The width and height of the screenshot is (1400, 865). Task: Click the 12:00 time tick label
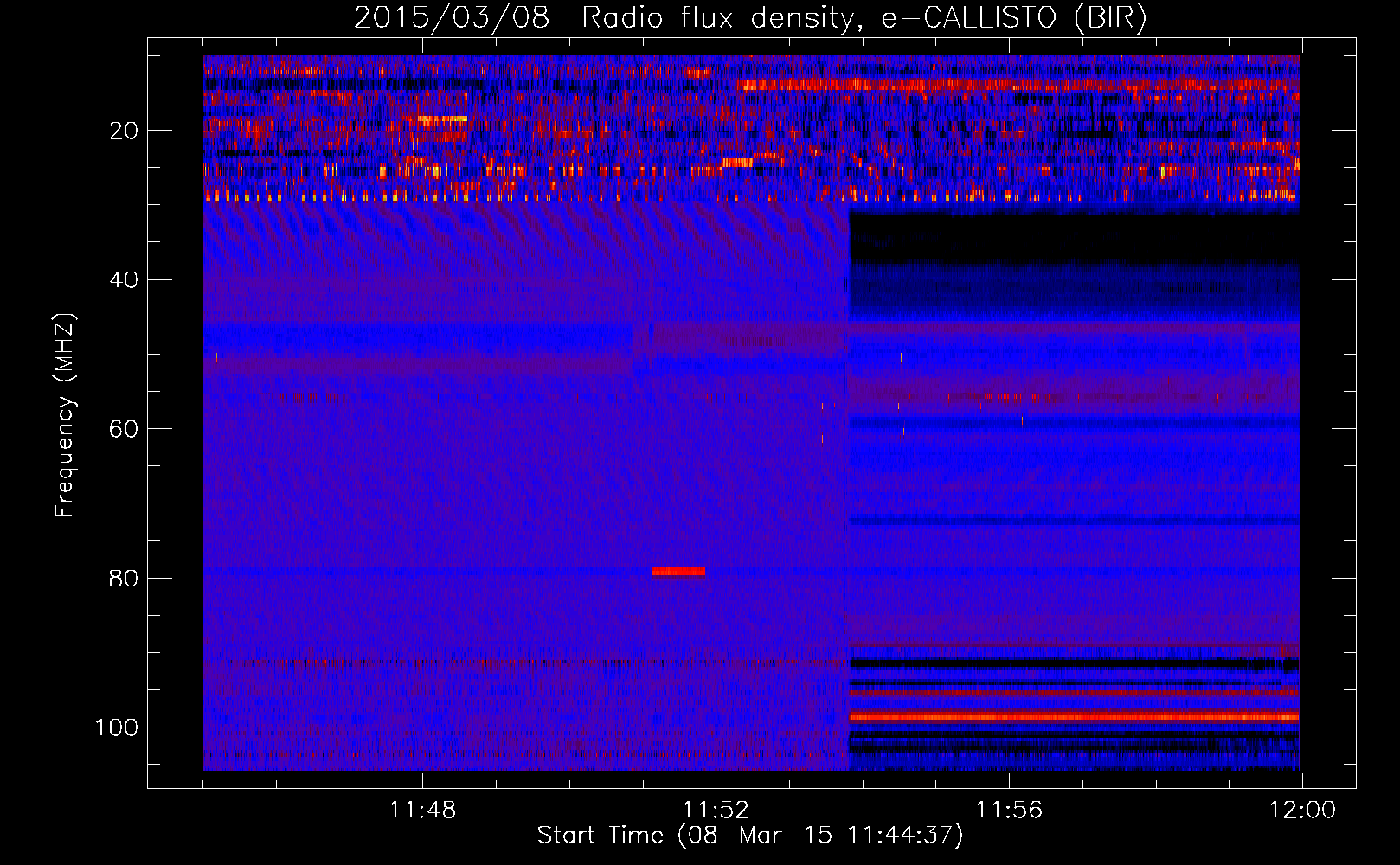click(x=1302, y=811)
